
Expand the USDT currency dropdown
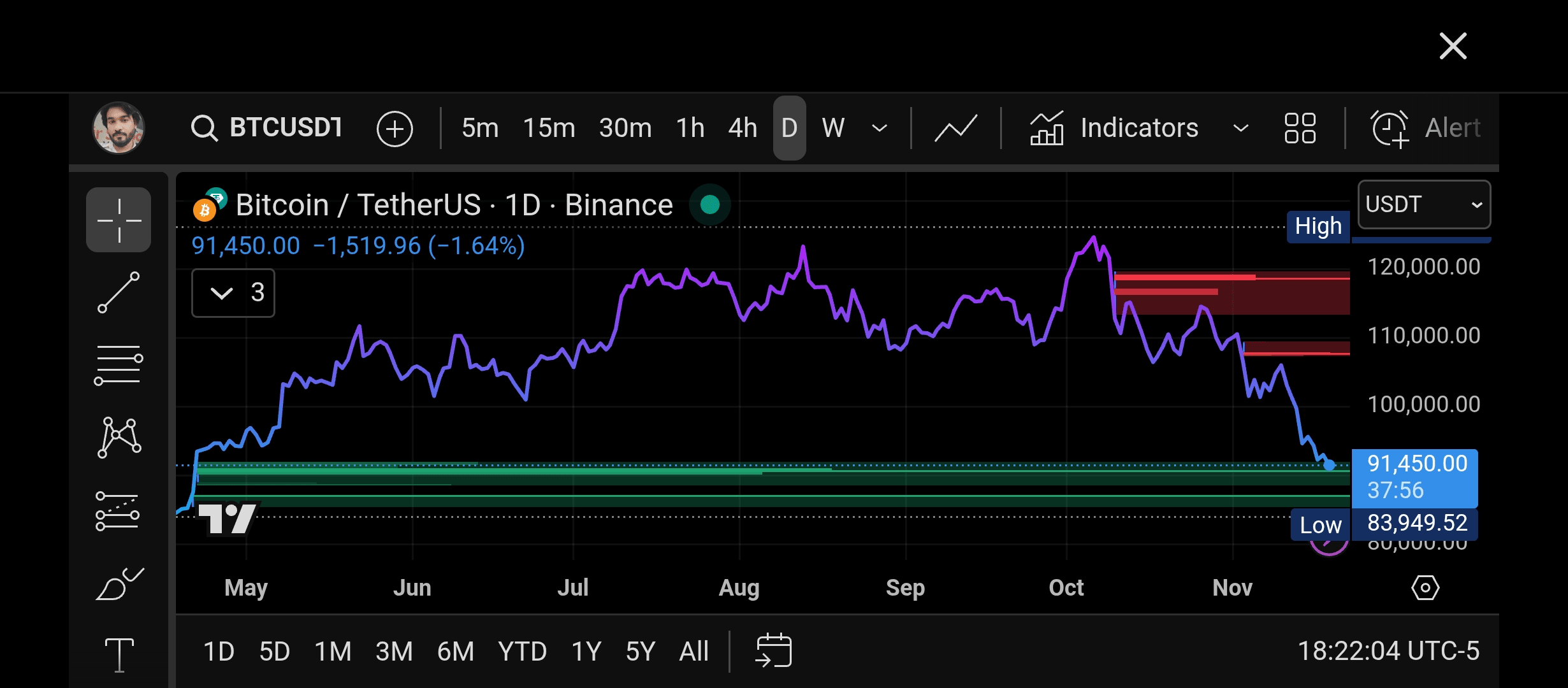pyautogui.click(x=1424, y=204)
